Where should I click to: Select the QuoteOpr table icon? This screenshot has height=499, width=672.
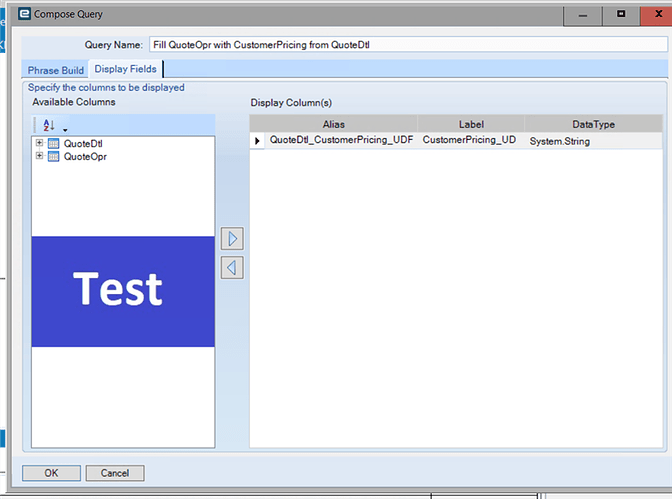click(x=53, y=156)
